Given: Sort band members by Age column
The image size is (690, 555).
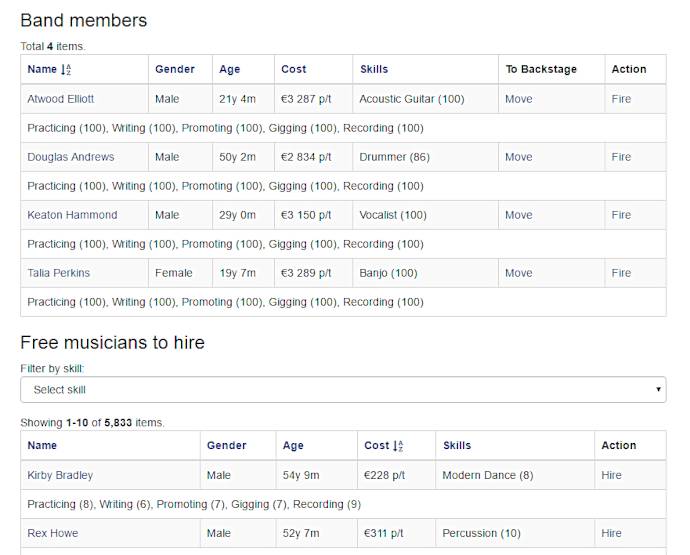Looking at the screenshot, I should 230,70.
